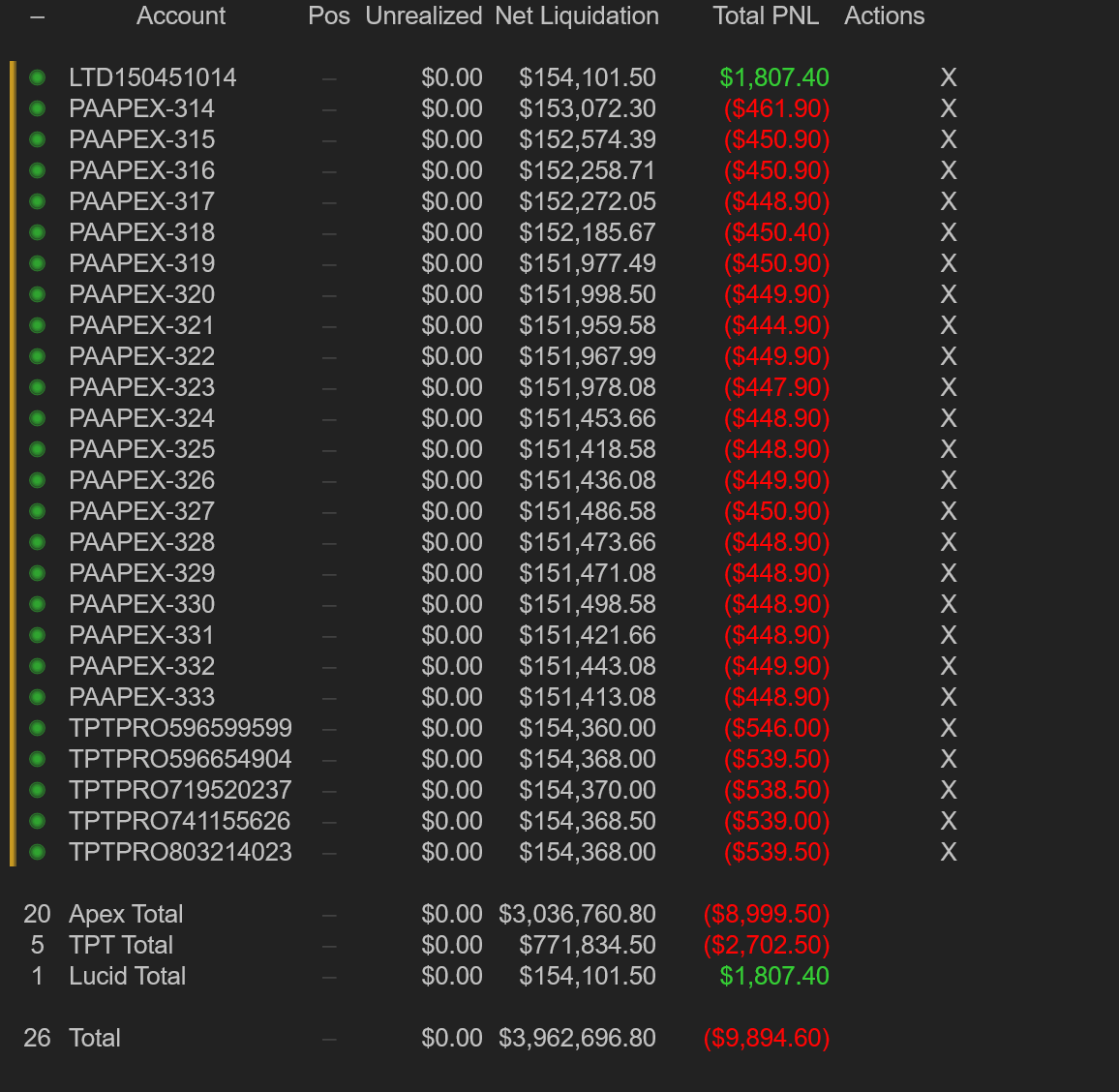Image resolution: width=1119 pixels, height=1092 pixels.
Task: Click the X action for PAAPEX-317
Action: [x=948, y=201]
